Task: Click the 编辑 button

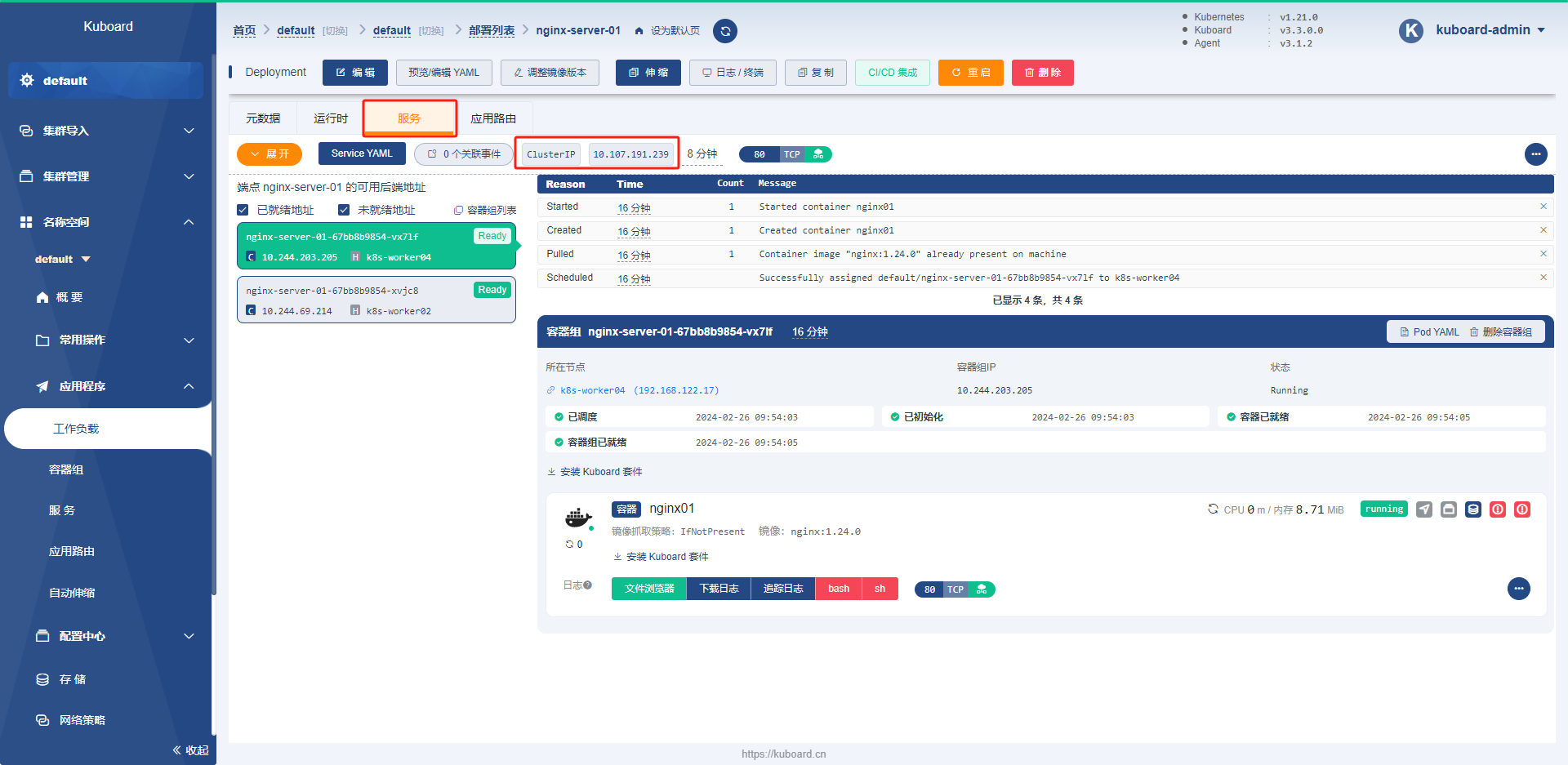Action: coord(355,73)
